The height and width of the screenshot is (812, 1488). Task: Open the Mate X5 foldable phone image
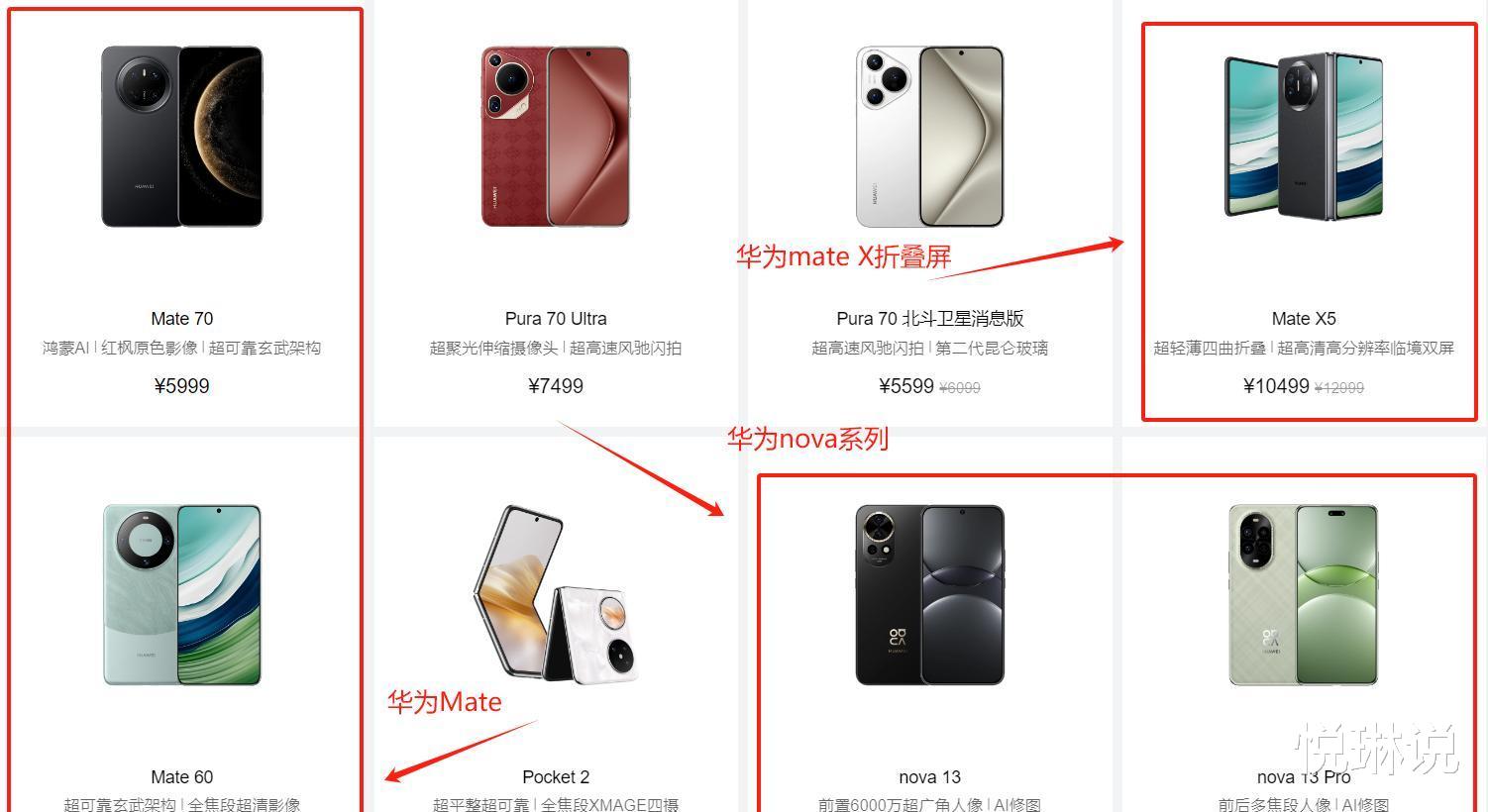click(x=1304, y=137)
